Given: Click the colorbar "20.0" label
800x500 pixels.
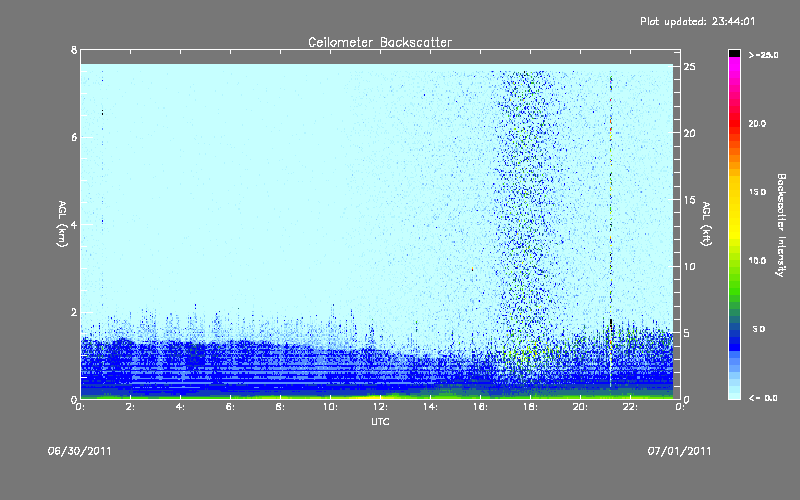Looking at the screenshot, I should pyautogui.click(x=757, y=123).
